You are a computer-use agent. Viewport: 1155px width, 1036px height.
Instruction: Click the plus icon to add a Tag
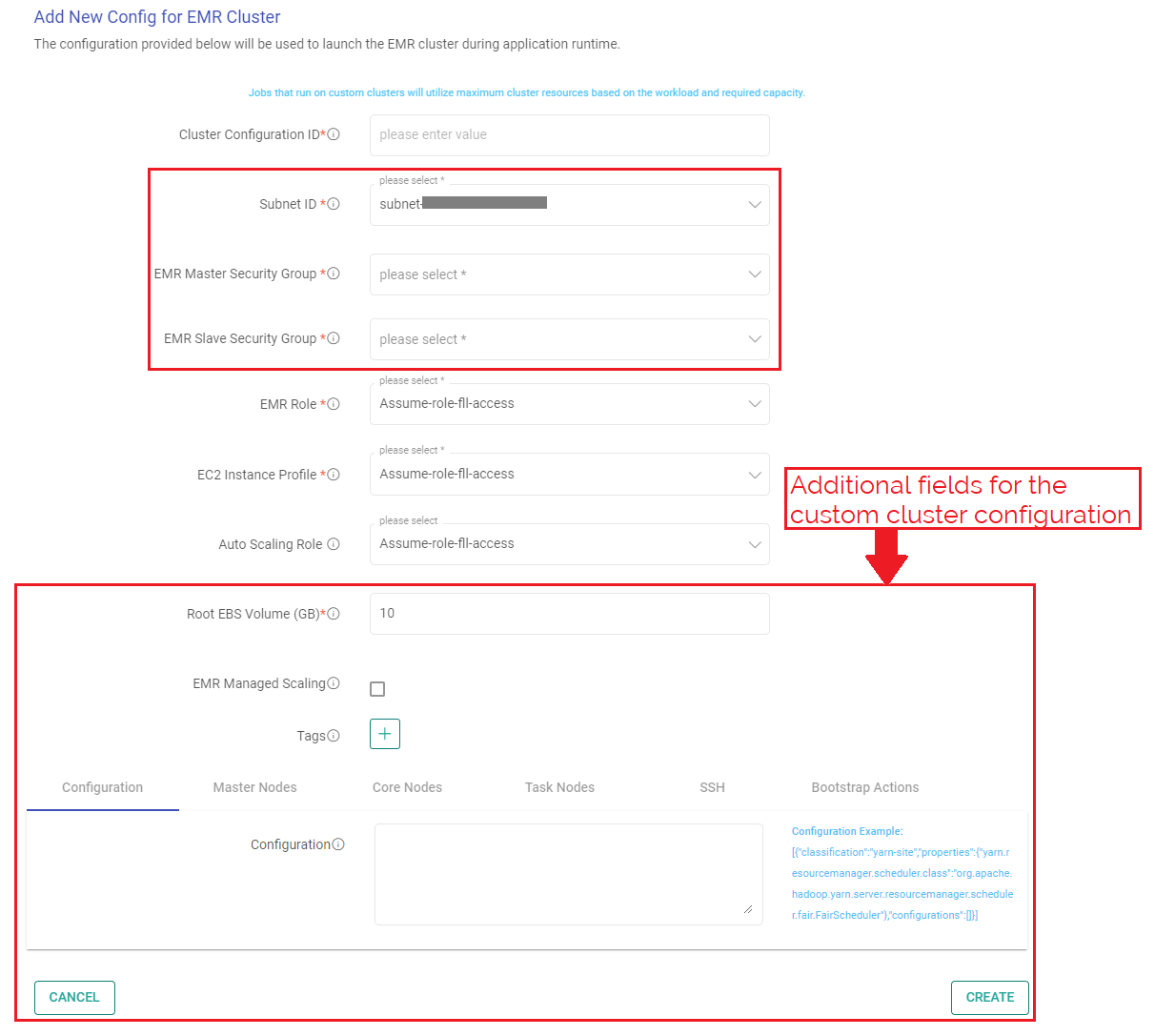384,734
